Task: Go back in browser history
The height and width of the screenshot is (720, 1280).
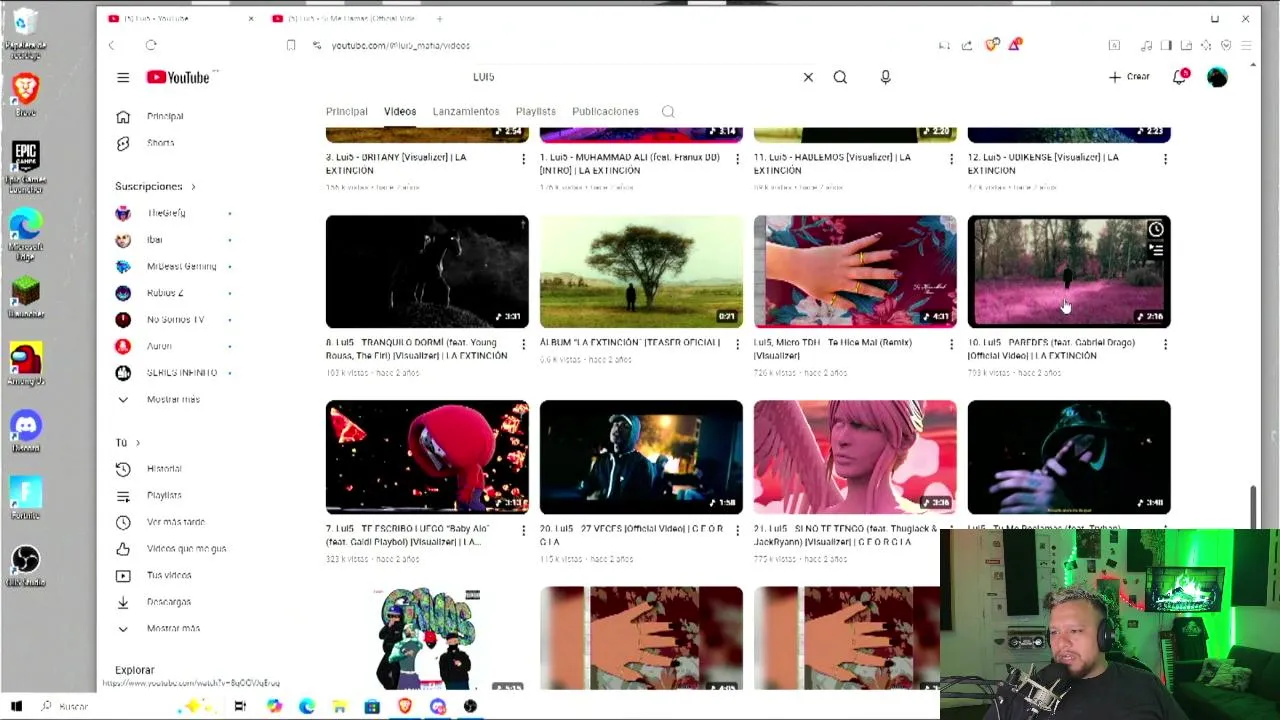Action: (111, 45)
